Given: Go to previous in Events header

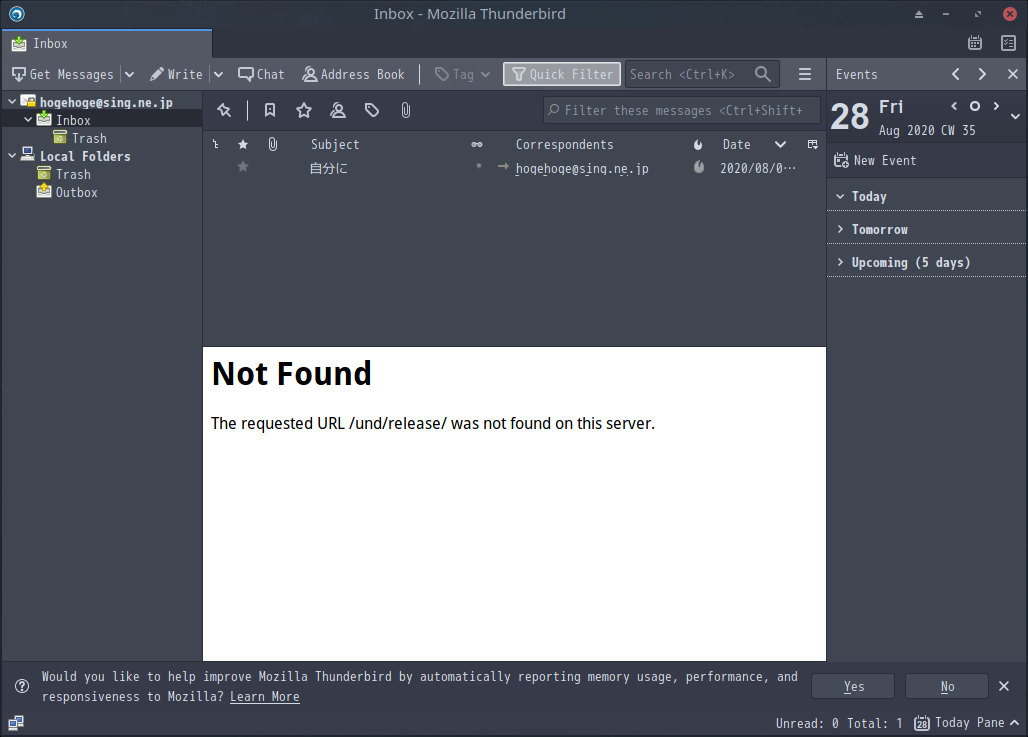Looking at the screenshot, I should [x=955, y=74].
